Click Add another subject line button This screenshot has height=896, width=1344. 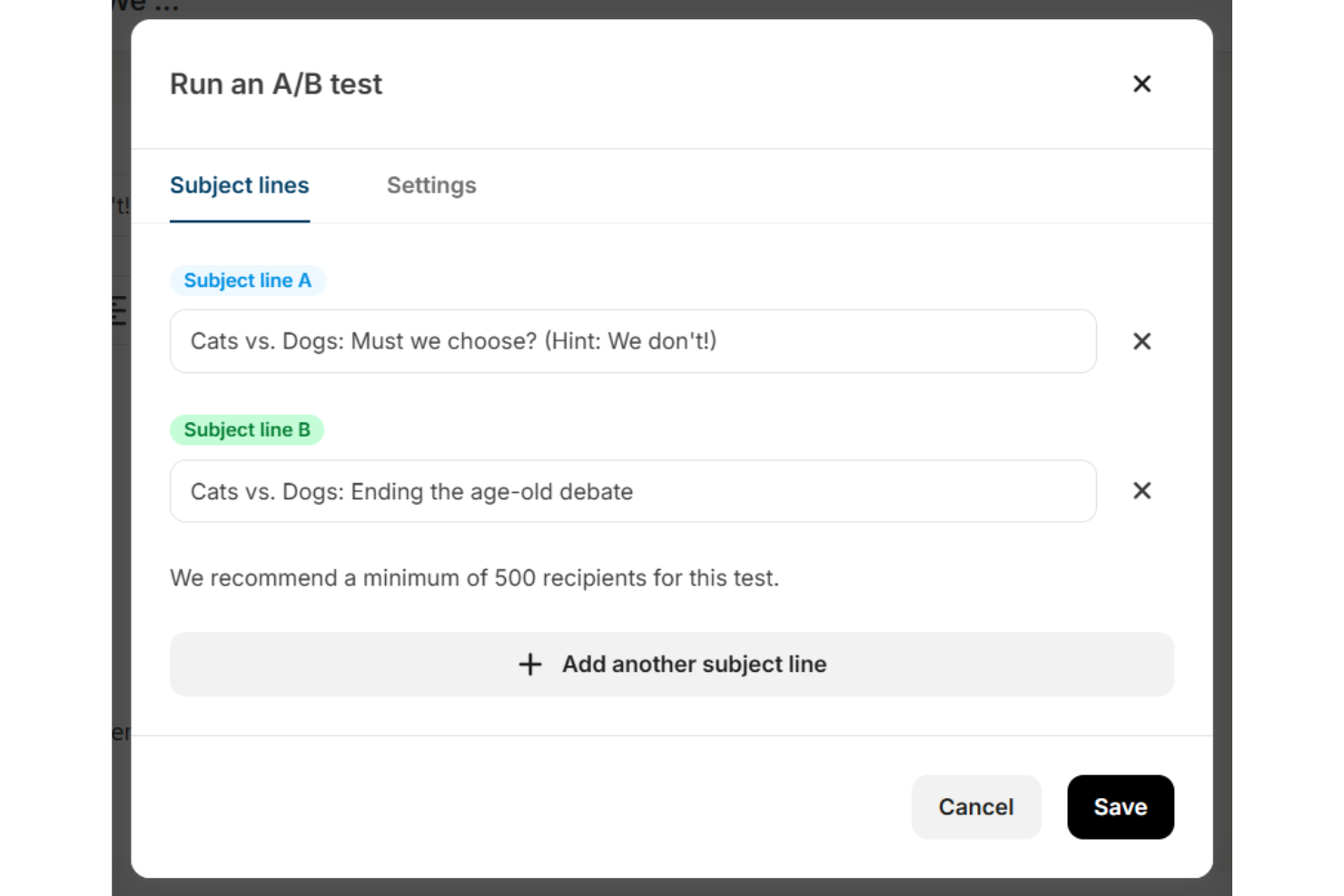[x=672, y=665]
